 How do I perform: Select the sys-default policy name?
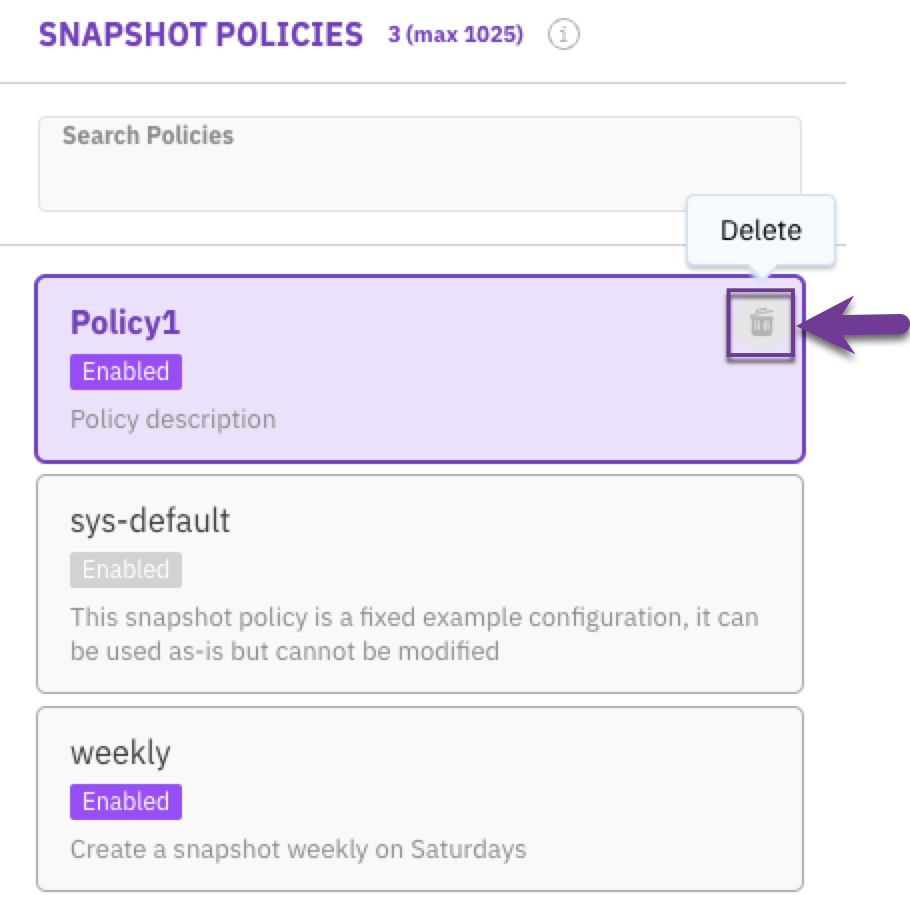pyautogui.click(x=150, y=521)
